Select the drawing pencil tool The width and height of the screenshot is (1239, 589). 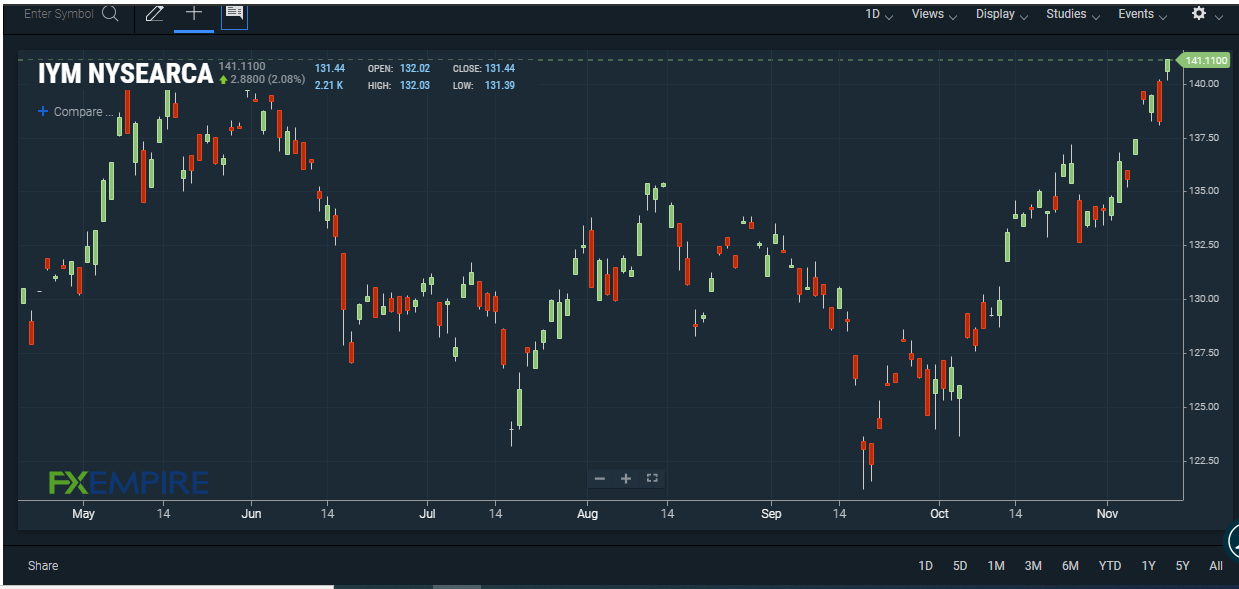154,14
